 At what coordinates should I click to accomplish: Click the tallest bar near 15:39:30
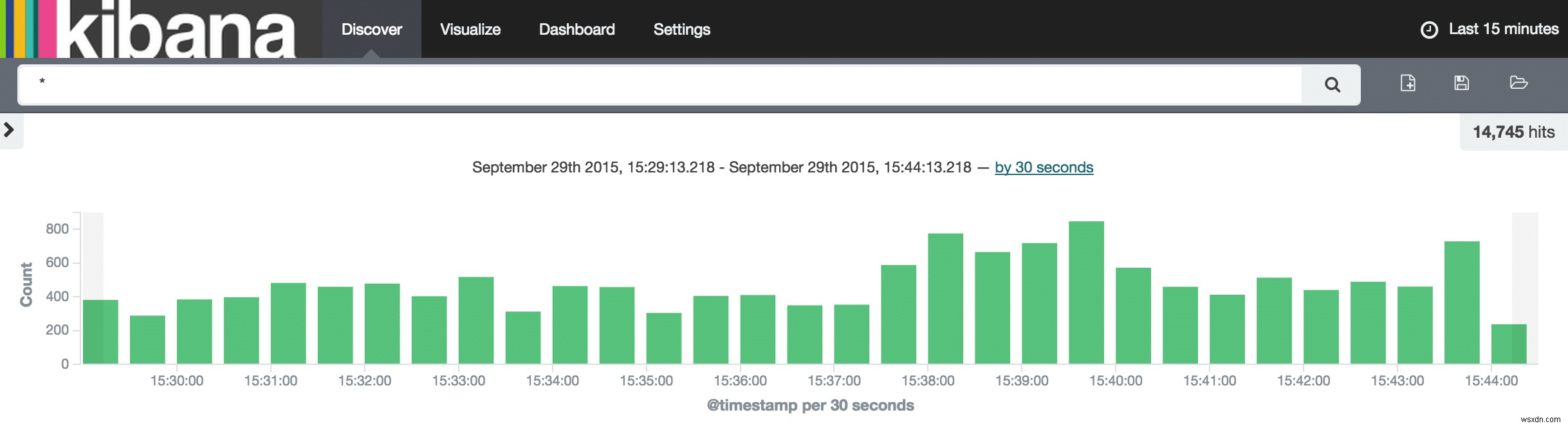pyautogui.click(x=1086, y=293)
